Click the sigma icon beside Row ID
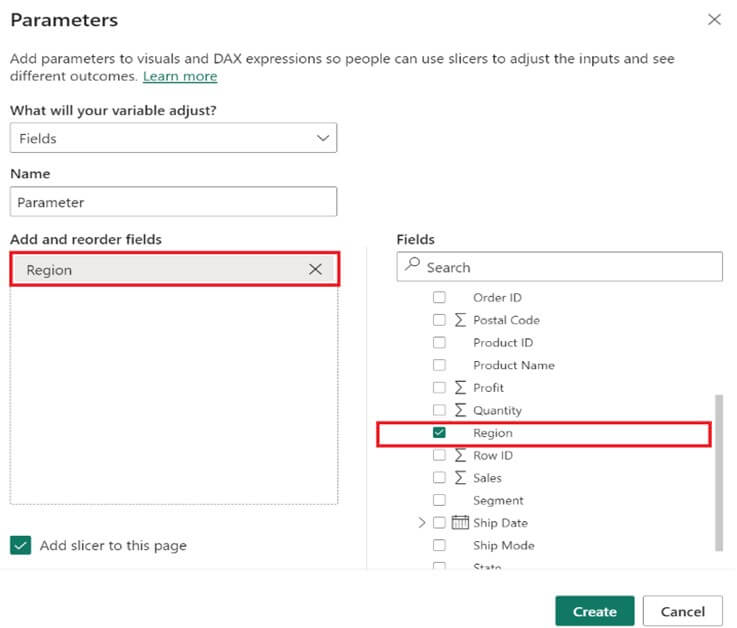The width and height of the screenshot is (737, 628). click(460, 455)
